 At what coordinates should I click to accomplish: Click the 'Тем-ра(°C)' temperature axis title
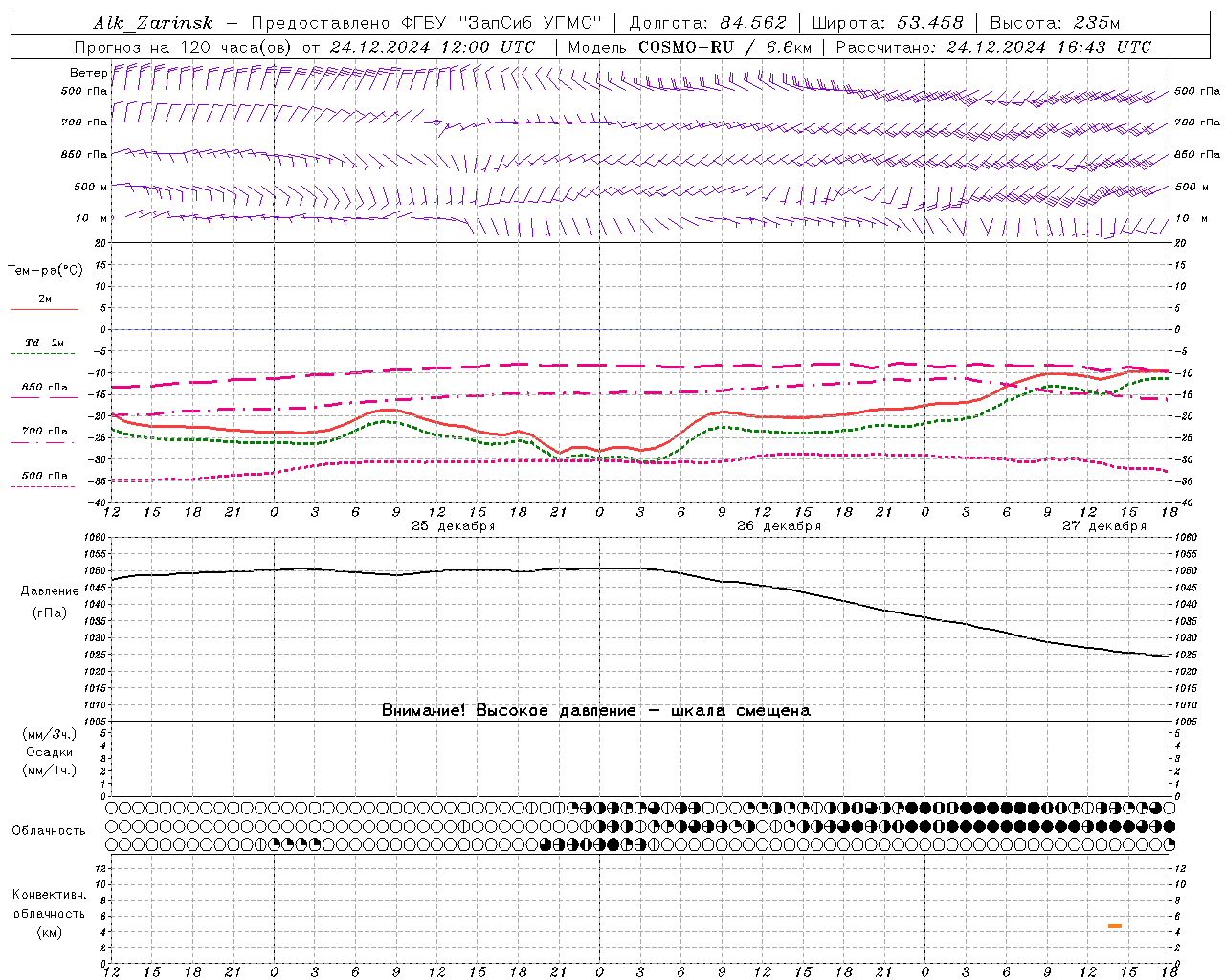(45, 271)
